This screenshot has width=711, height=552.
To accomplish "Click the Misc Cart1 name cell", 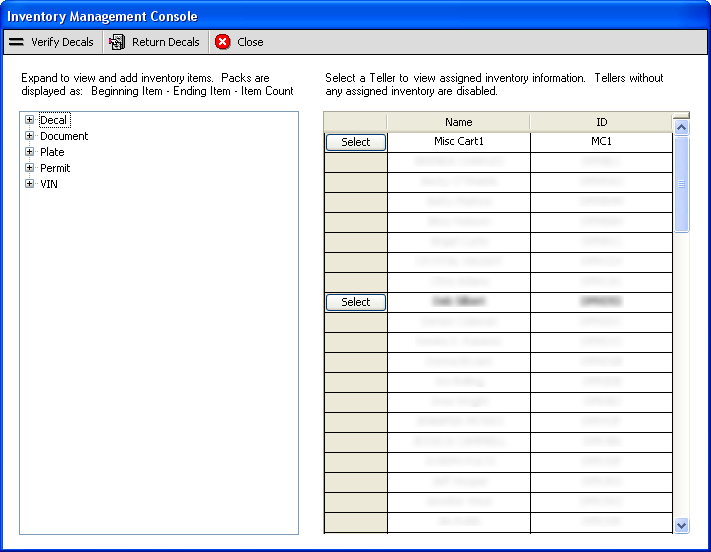I will 458,142.
